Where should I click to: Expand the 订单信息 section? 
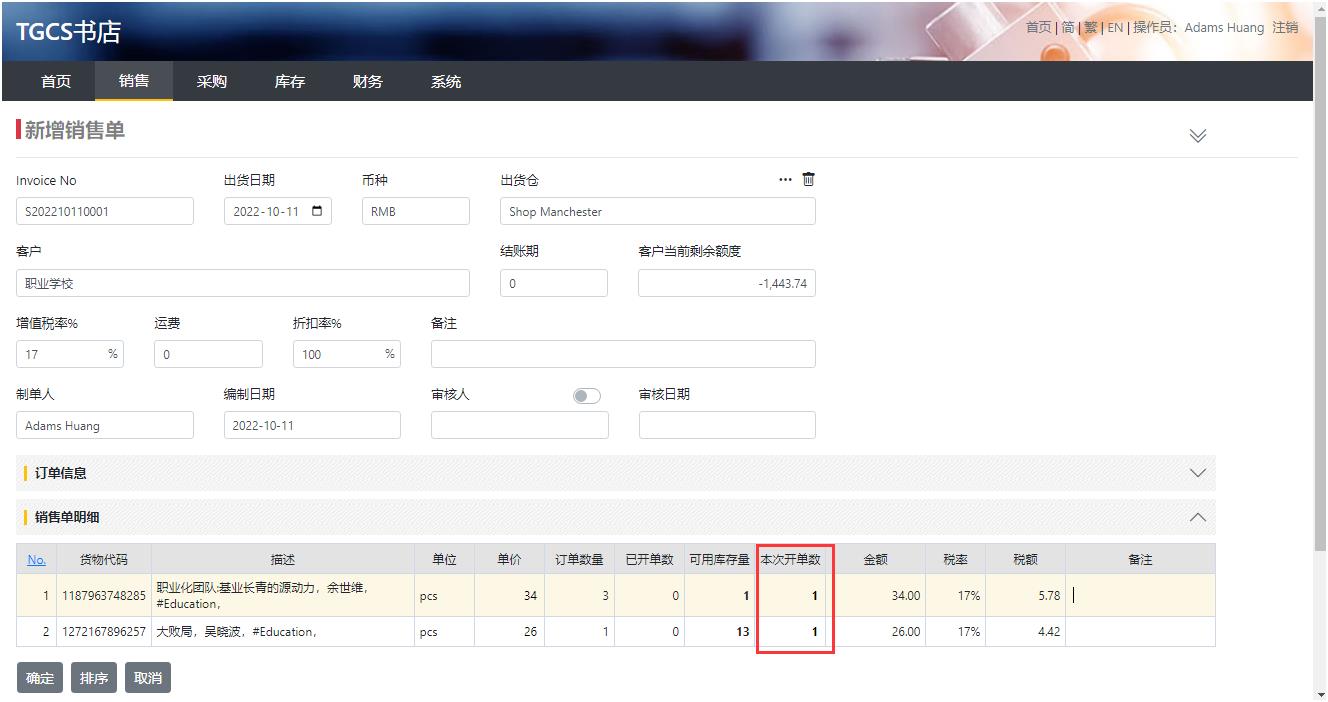coord(1197,473)
